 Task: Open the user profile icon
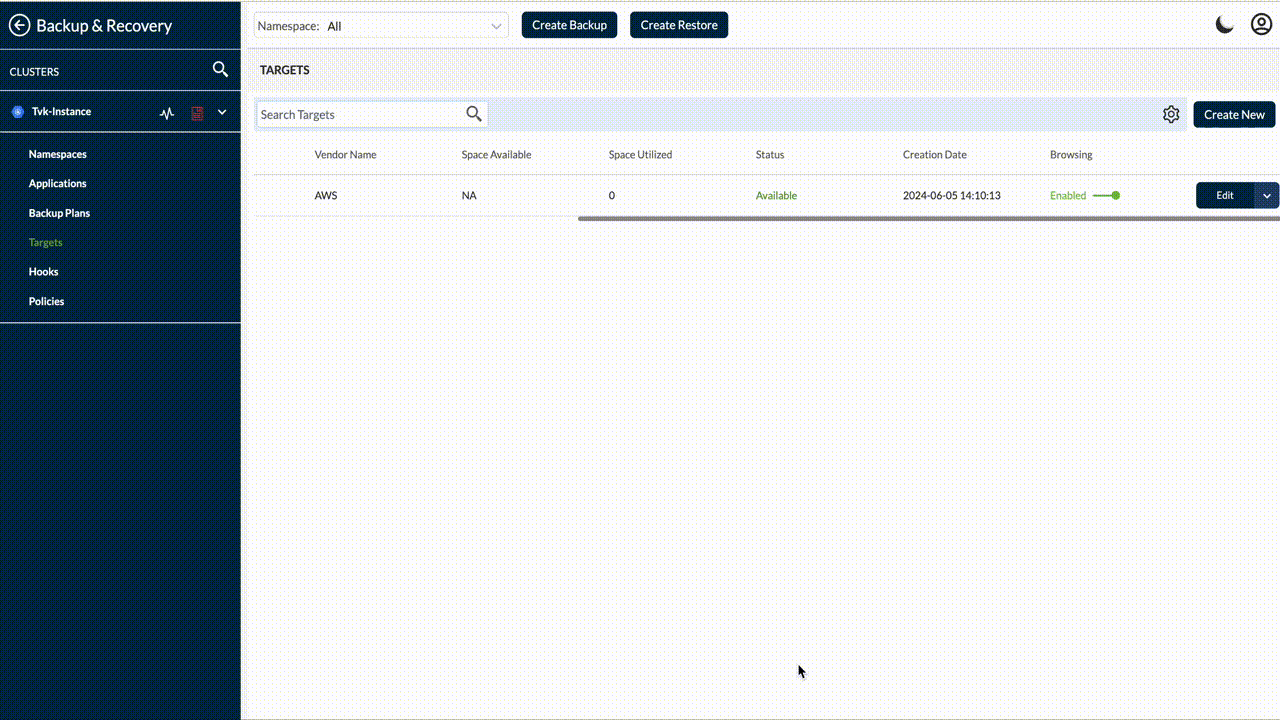1261,24
